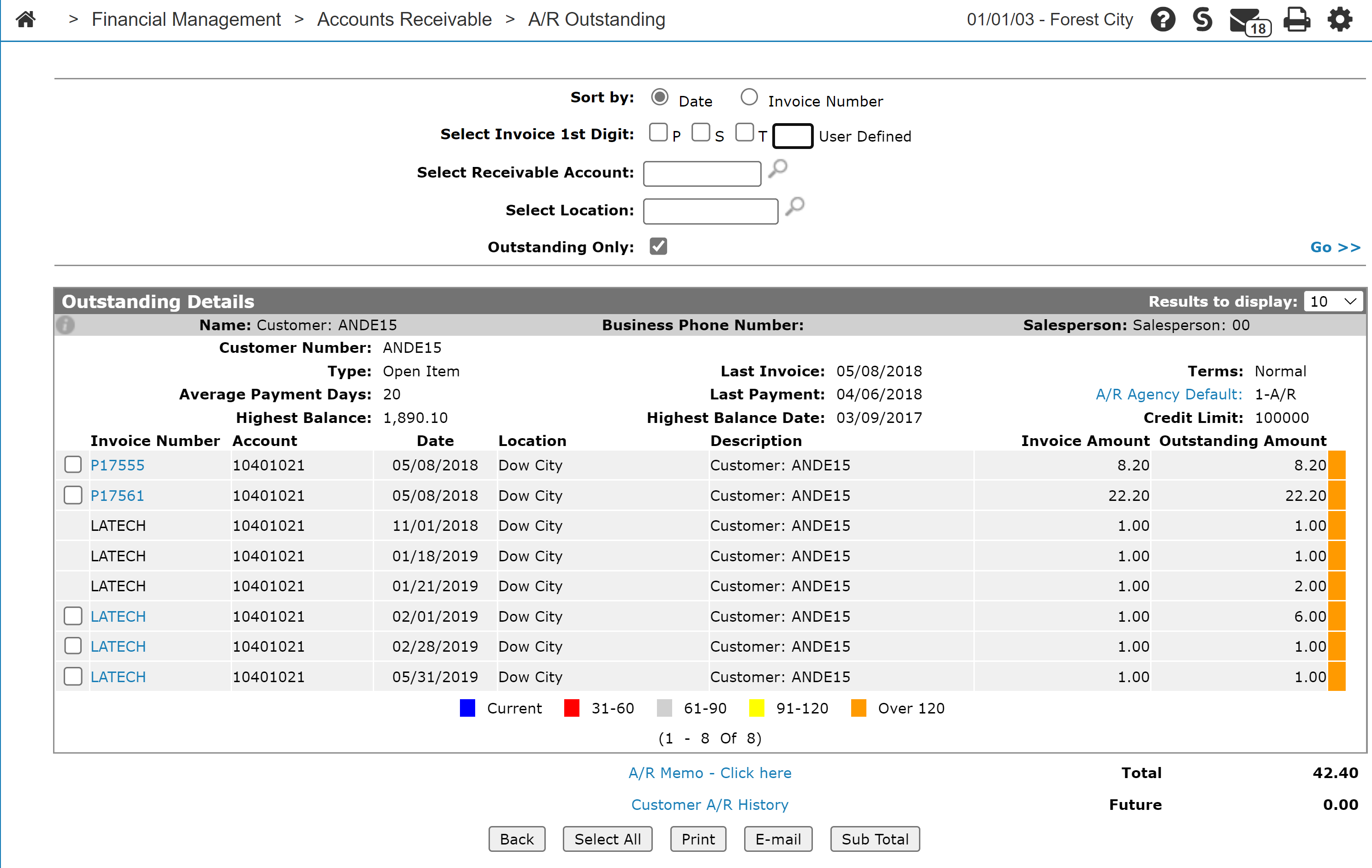Click the Print button
Image resolution: width=1372 pixels, height=868 pixels.
(x=698, y=839)
